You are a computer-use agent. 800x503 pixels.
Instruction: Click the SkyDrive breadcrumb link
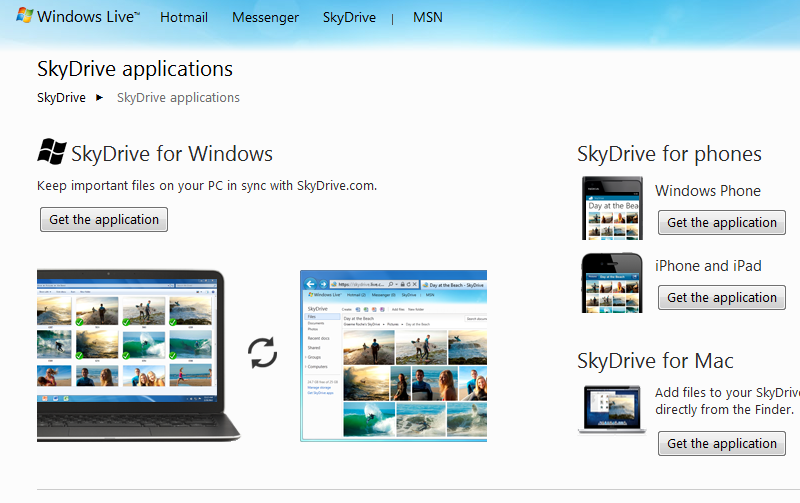pyautogui.click(x=61, y=97)
